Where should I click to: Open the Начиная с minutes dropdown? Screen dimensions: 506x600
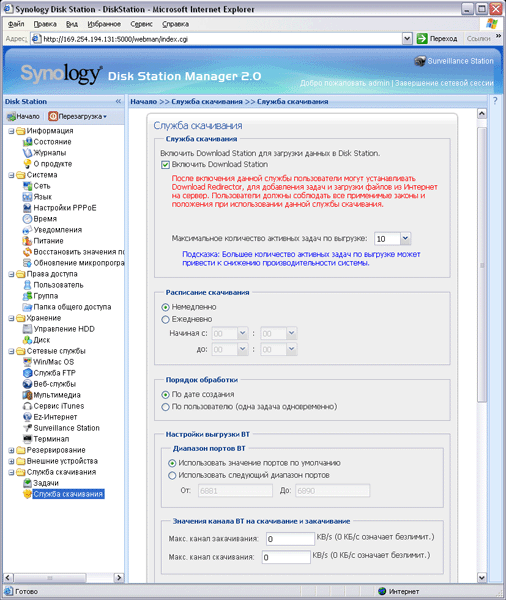click(x=292, y=334)
